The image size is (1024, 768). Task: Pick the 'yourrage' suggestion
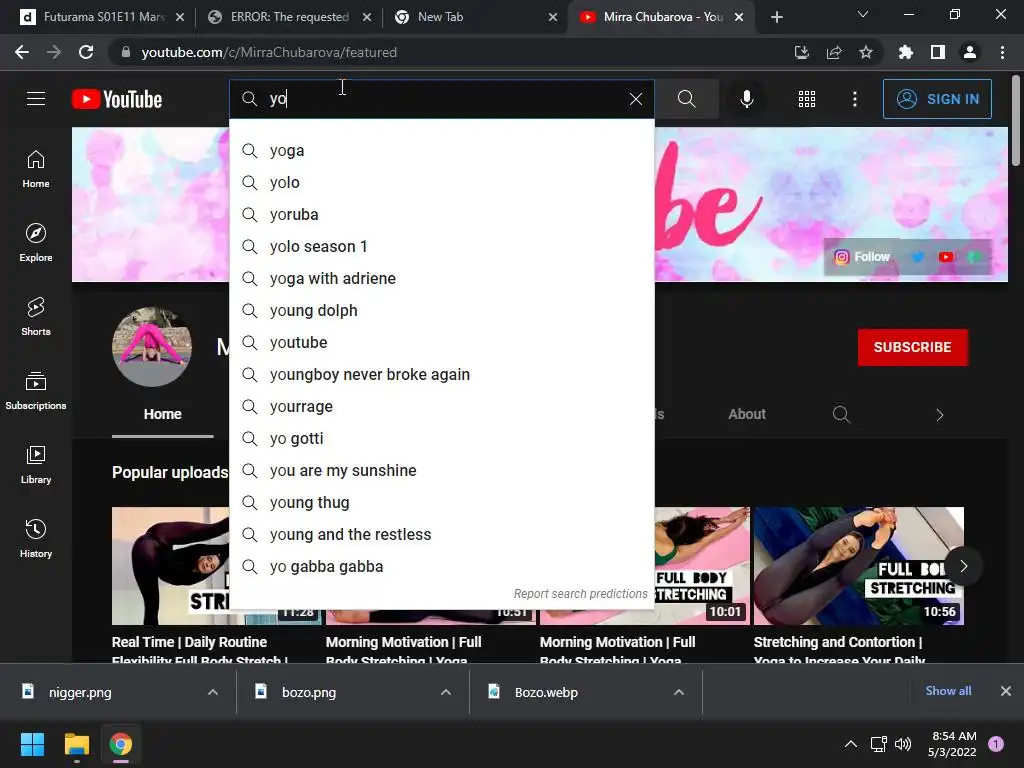[442, 407]
